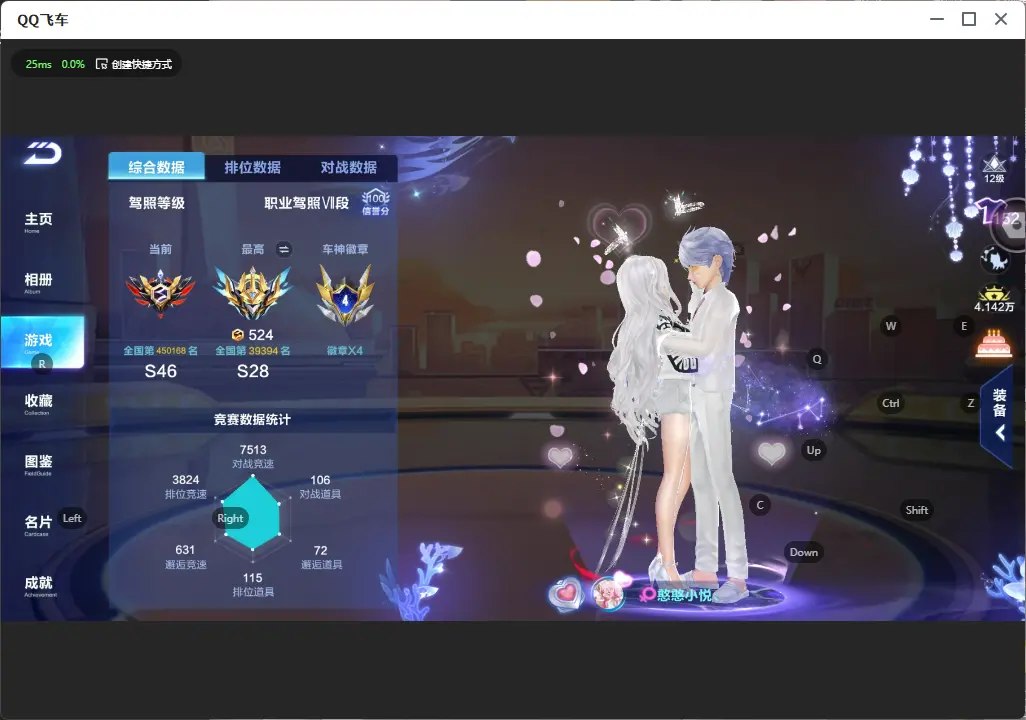Click the 72 邂逅道具 stat
The height and width of the screenshot is (720, 1026).
pyautogui.click(x=321, y=557)
